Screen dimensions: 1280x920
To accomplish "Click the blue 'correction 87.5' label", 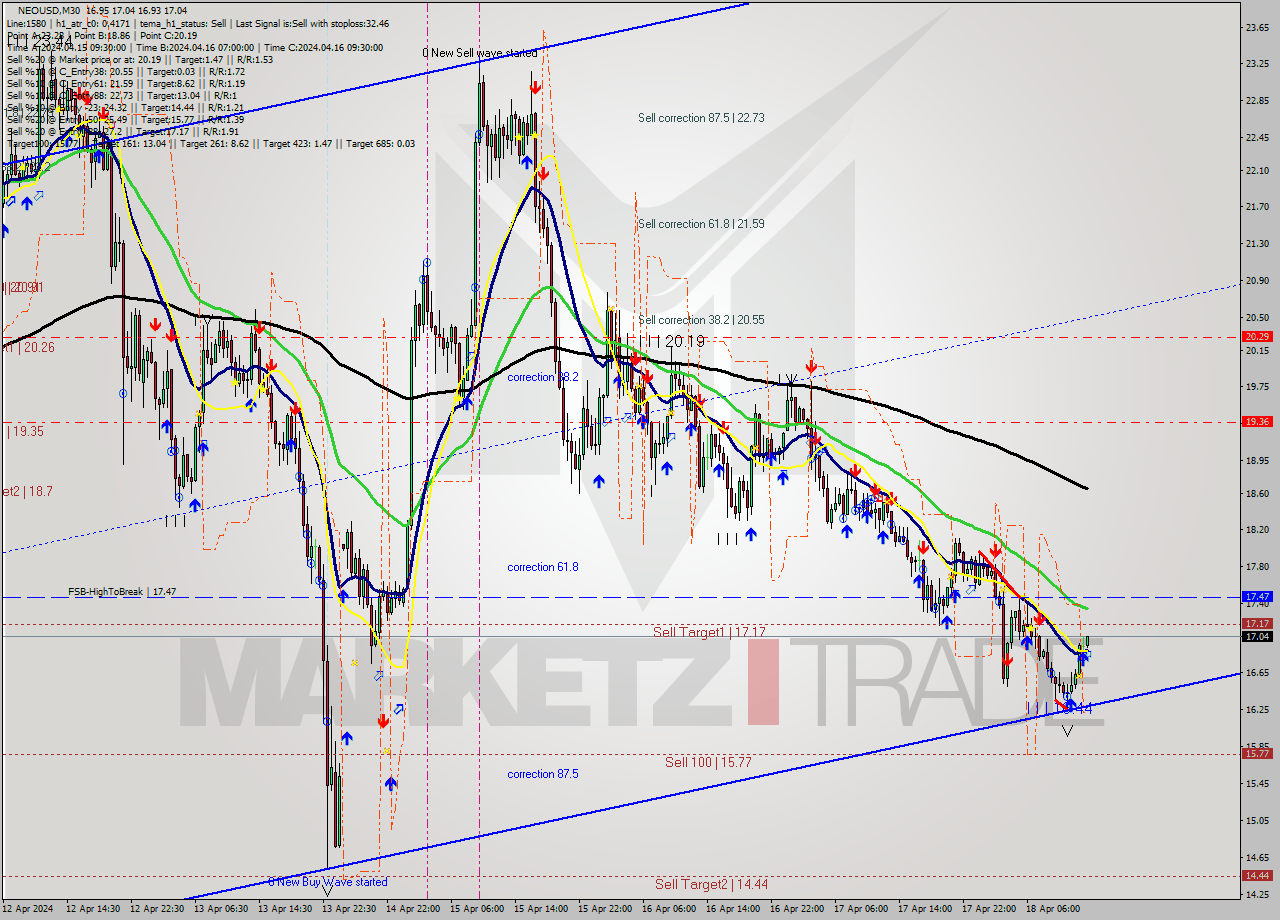I will point(542,774).
